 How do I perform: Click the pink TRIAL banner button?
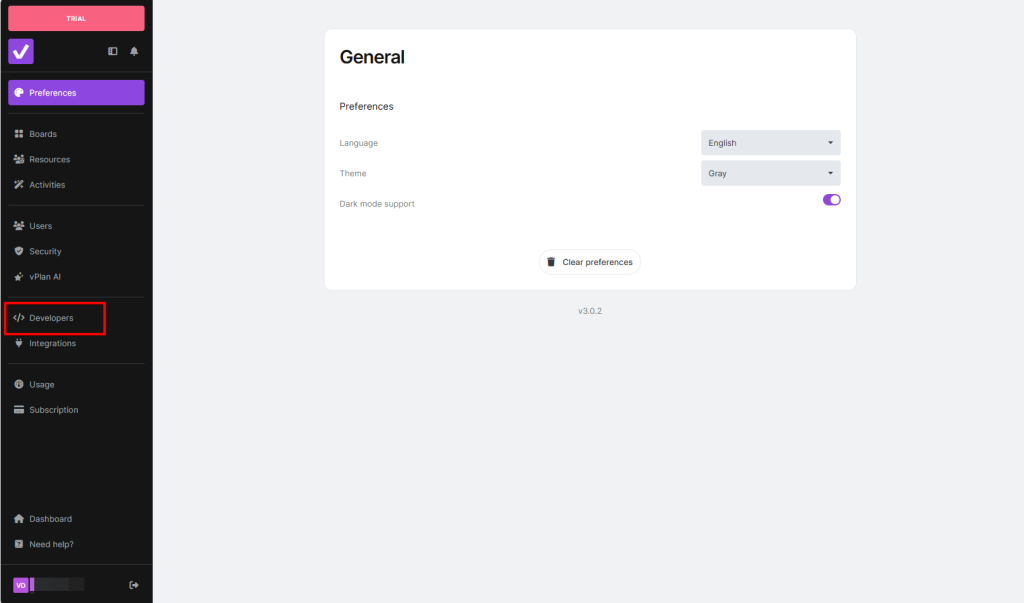[x=76, y=18]
